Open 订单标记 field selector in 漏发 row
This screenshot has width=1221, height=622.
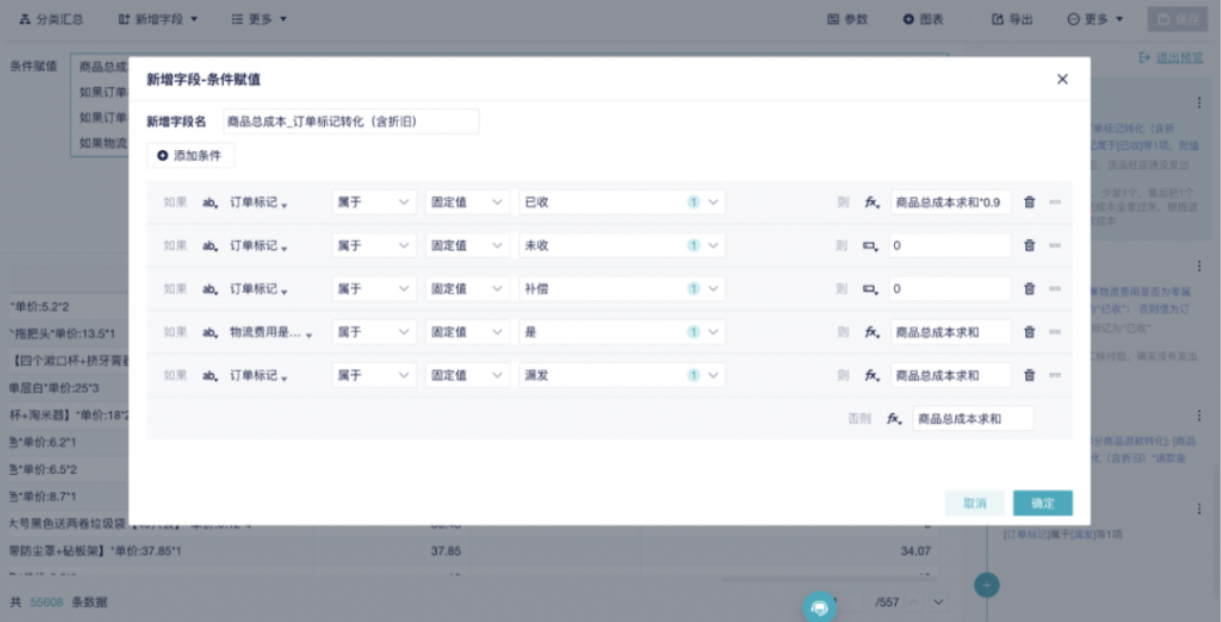[258, 376]
